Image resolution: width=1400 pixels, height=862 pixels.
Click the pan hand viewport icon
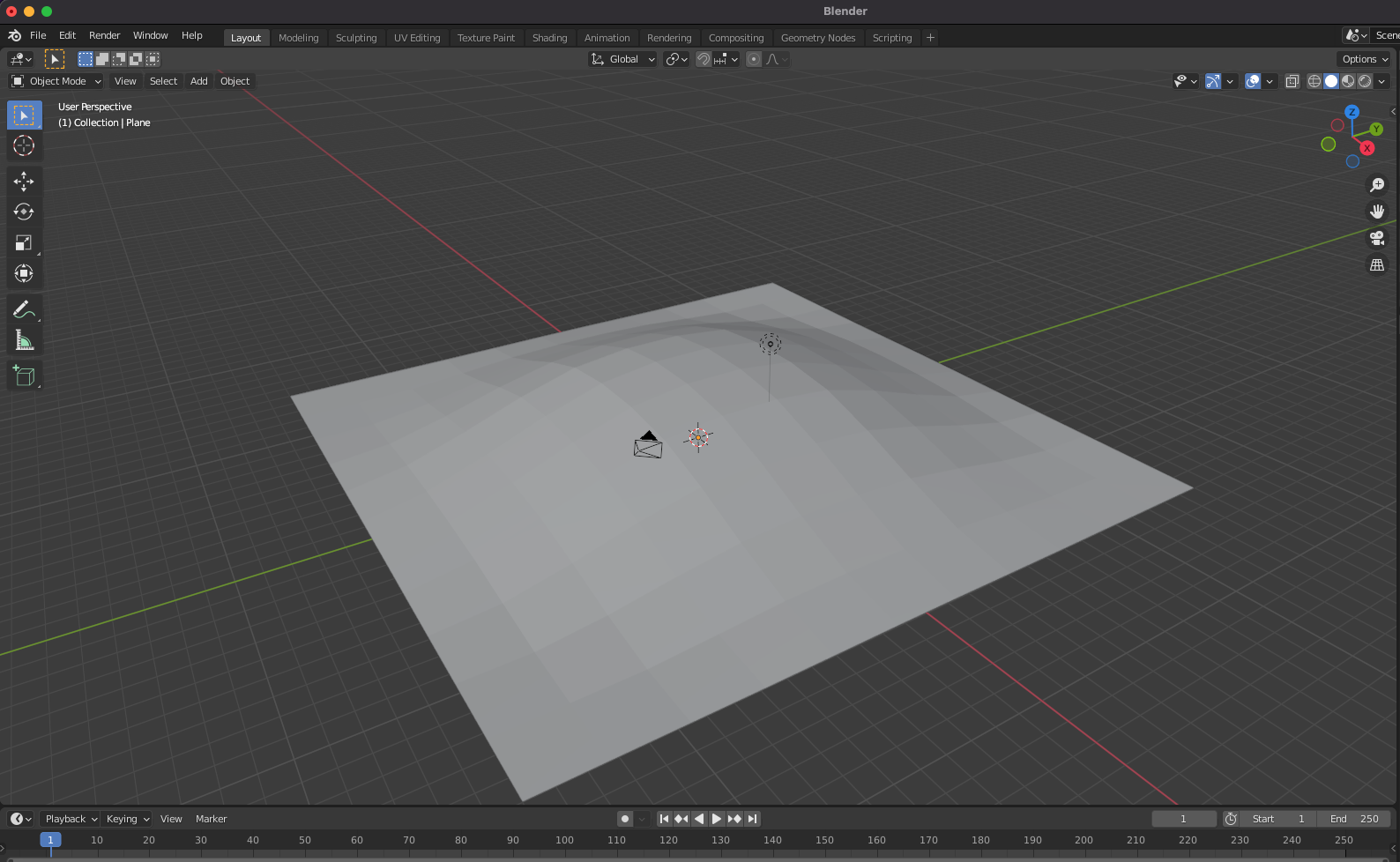(x=1377, y=212)
